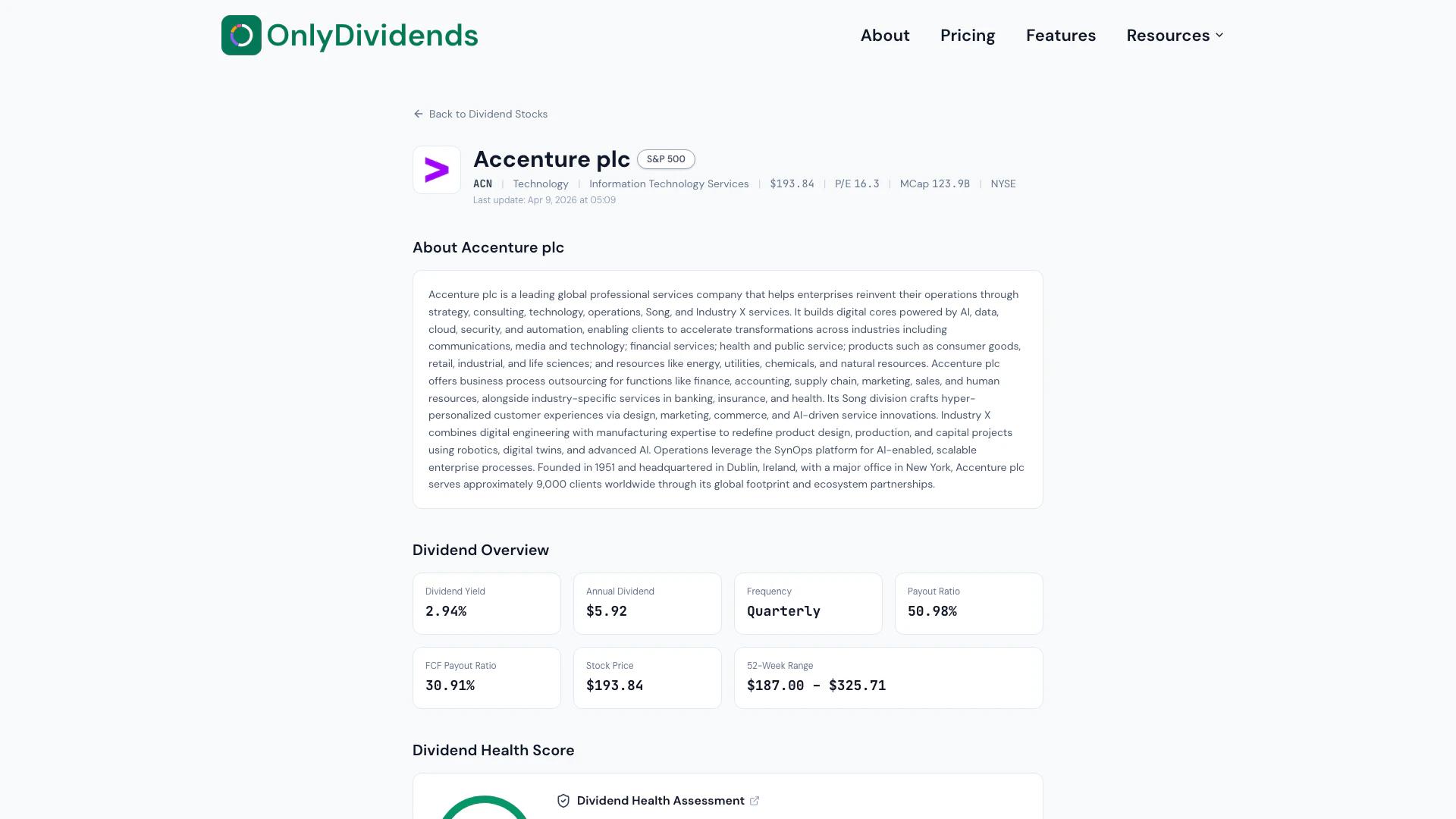Click the Dividend Yield 2.94% card
The width and height of the screenshot is (1456, 819).
pyautogui.click(x=487, y=604)
